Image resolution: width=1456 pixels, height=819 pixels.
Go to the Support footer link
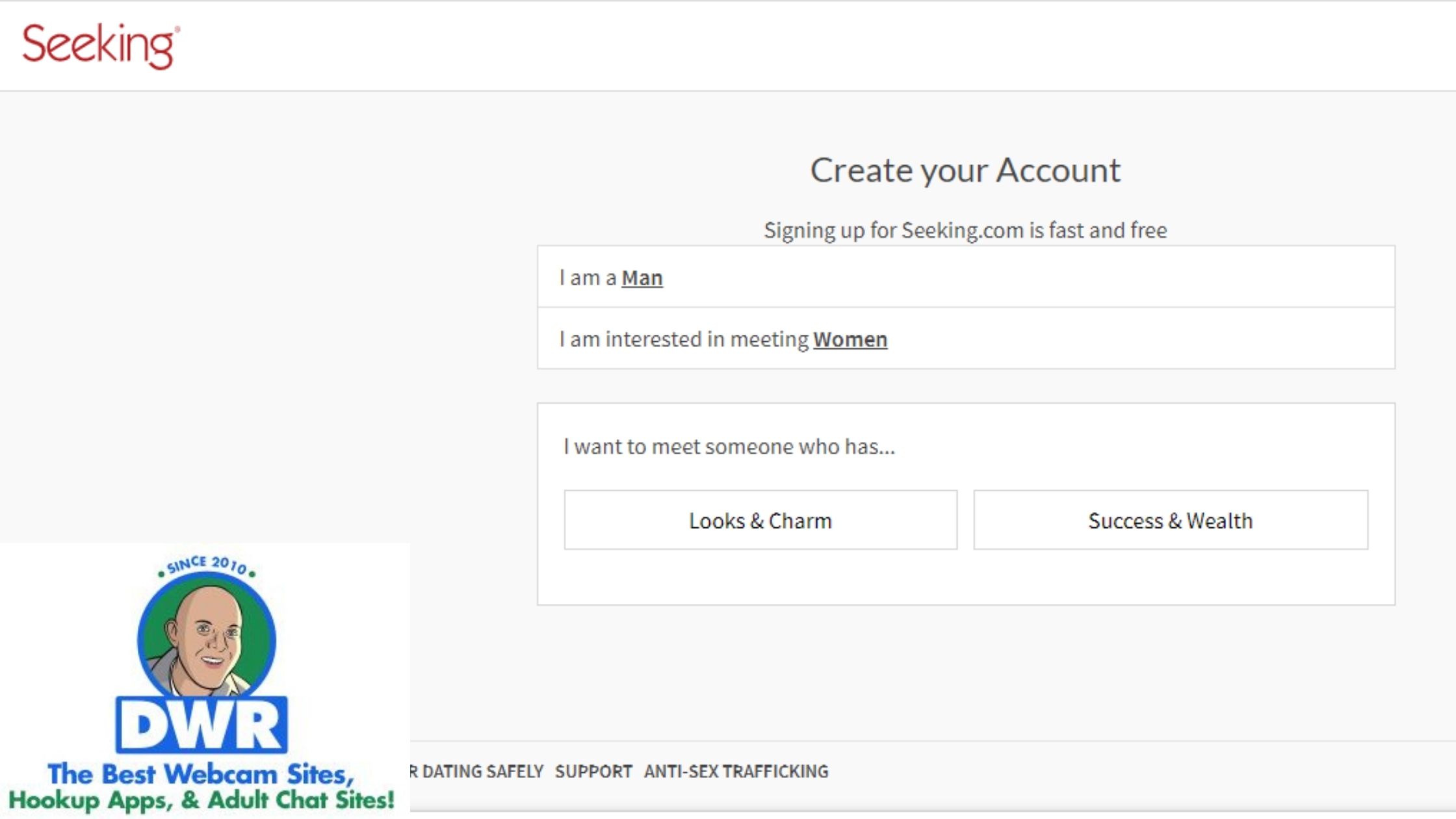(x=593, y=772)
